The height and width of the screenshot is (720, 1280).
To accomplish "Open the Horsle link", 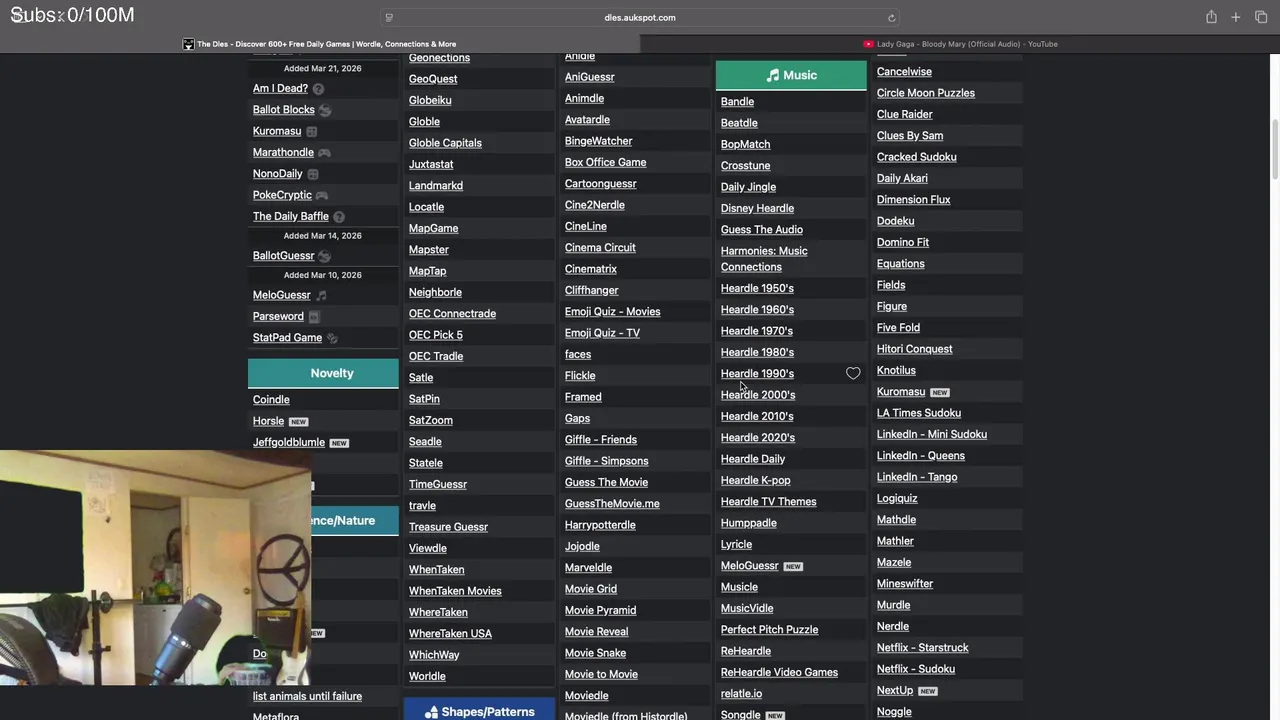I will [x=268, y=421].
